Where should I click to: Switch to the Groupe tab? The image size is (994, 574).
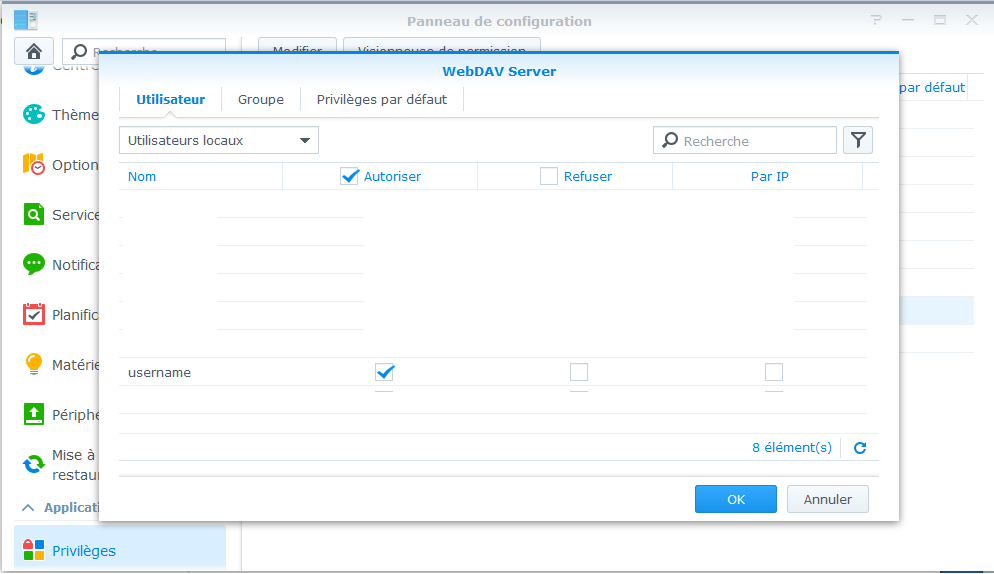coord(261,100)
